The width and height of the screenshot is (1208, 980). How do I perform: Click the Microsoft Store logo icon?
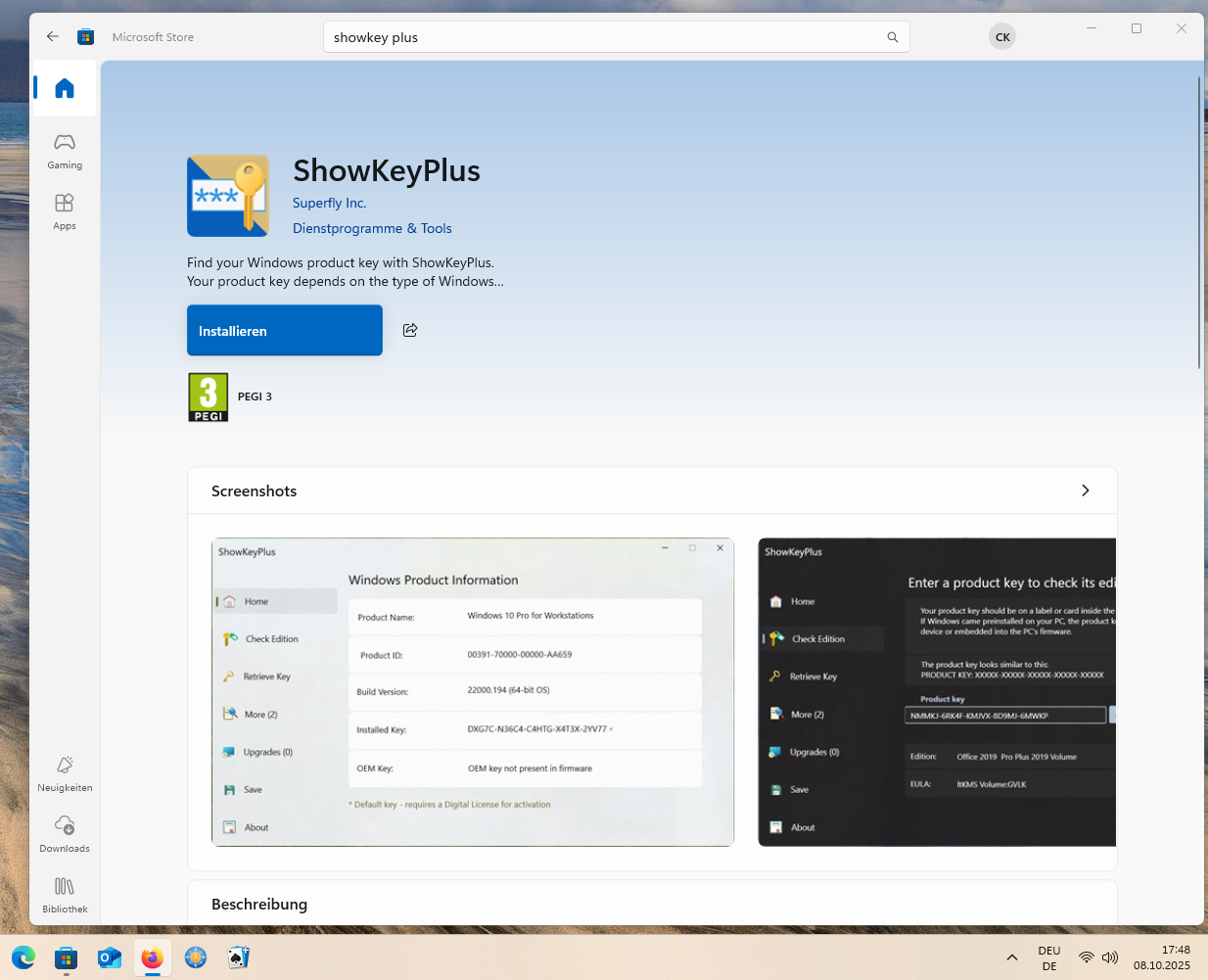86,37
